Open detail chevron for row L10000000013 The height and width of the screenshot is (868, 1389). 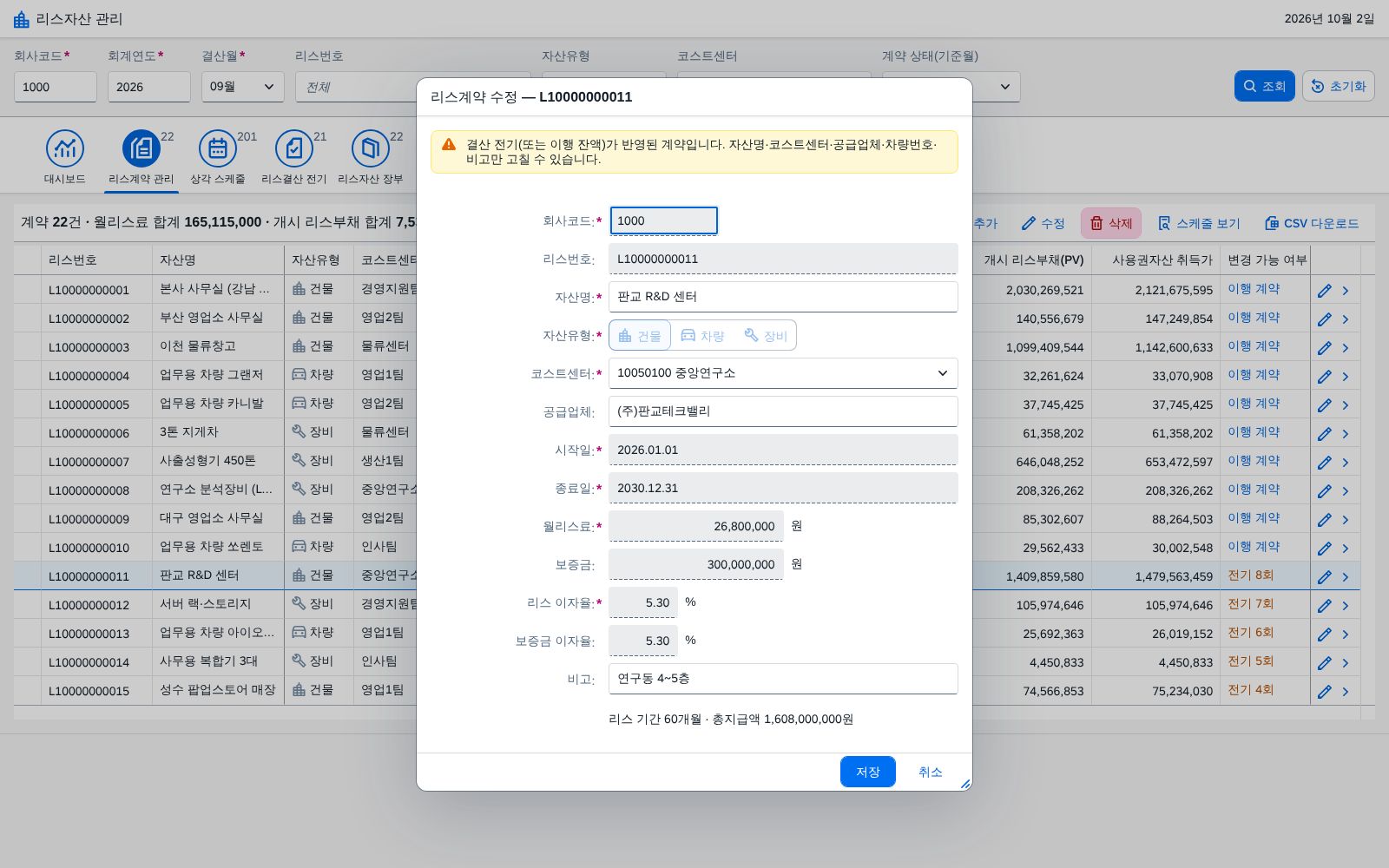coord(1346,635)
